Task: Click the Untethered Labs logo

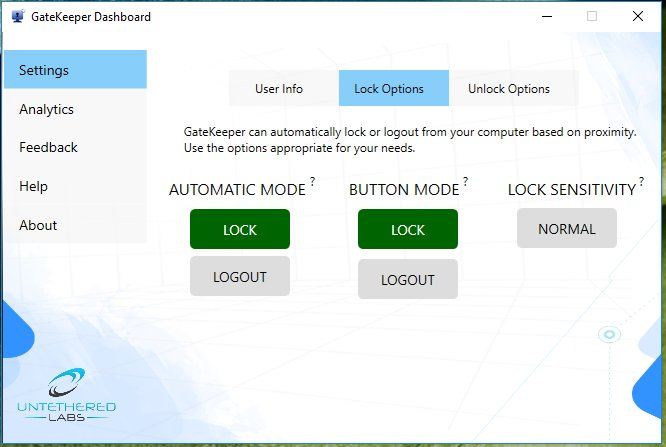Action: tap(66, 395)
